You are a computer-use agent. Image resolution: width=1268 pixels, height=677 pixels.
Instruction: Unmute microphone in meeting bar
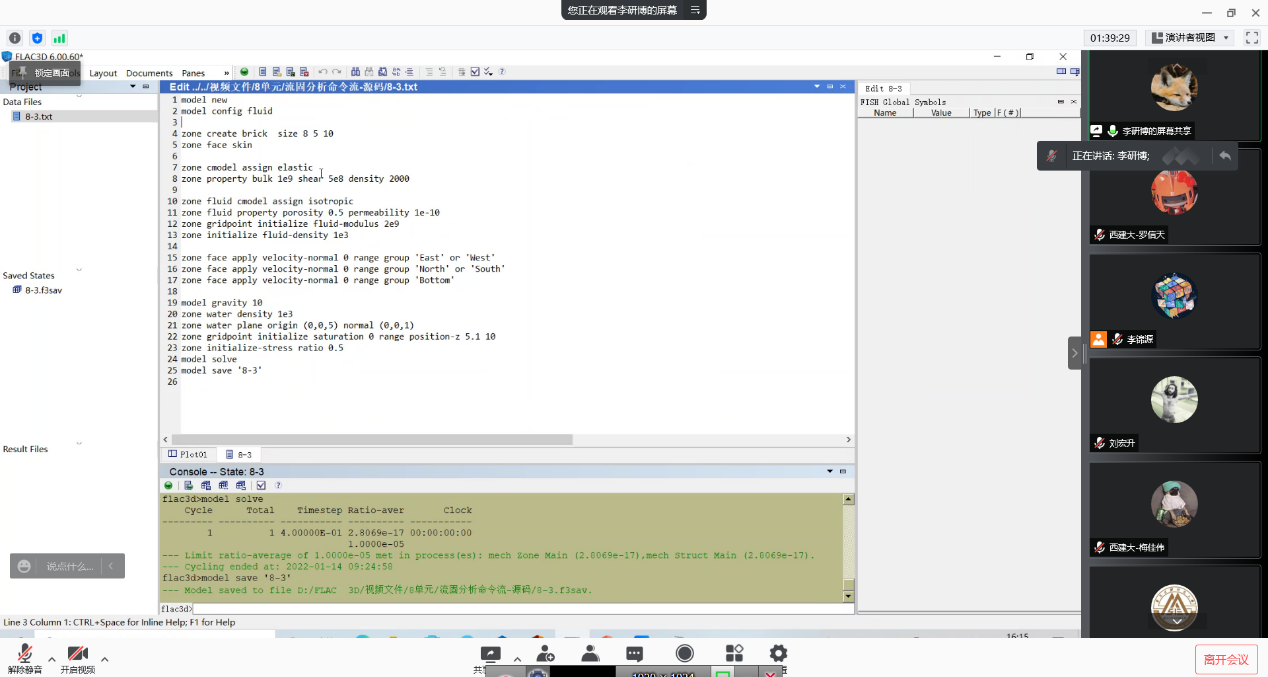coord(24,657)
